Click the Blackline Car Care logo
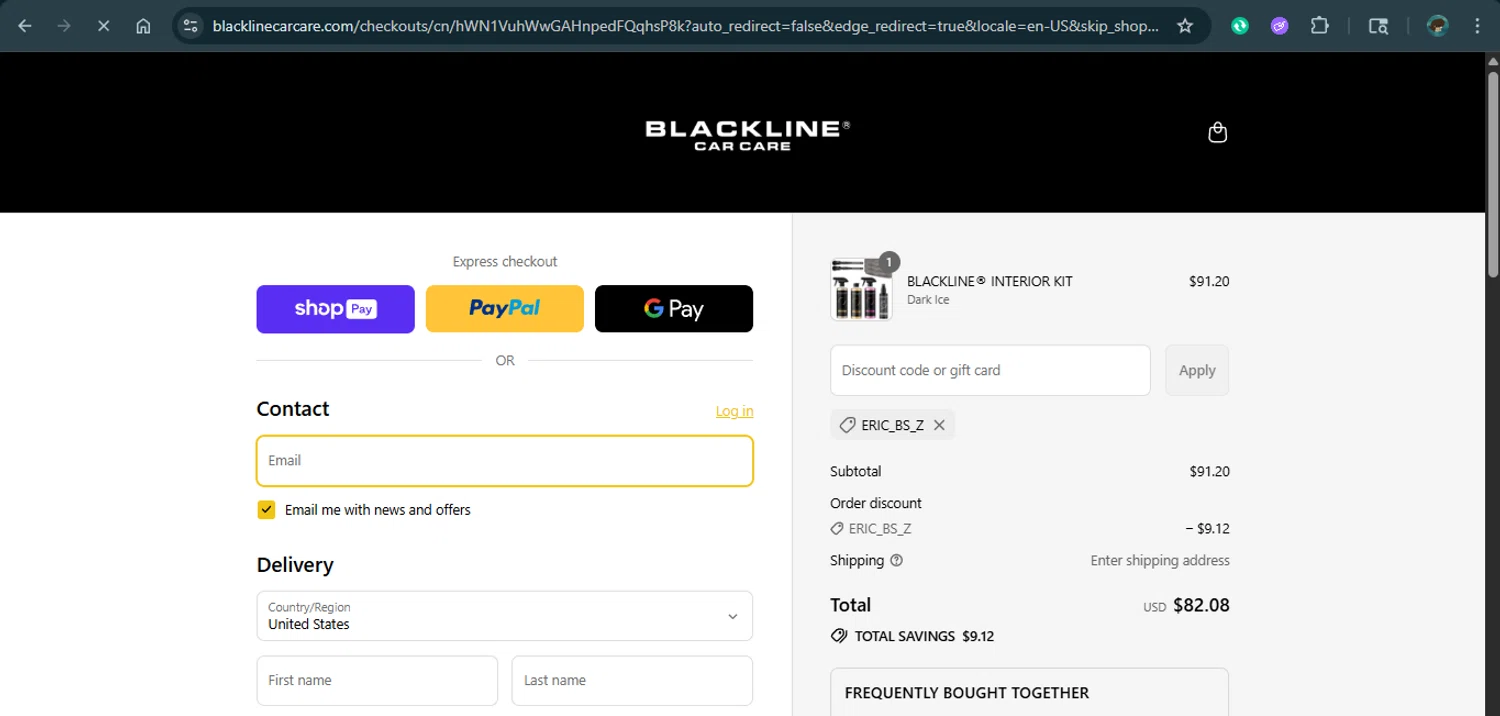 (x=747, y=135)
